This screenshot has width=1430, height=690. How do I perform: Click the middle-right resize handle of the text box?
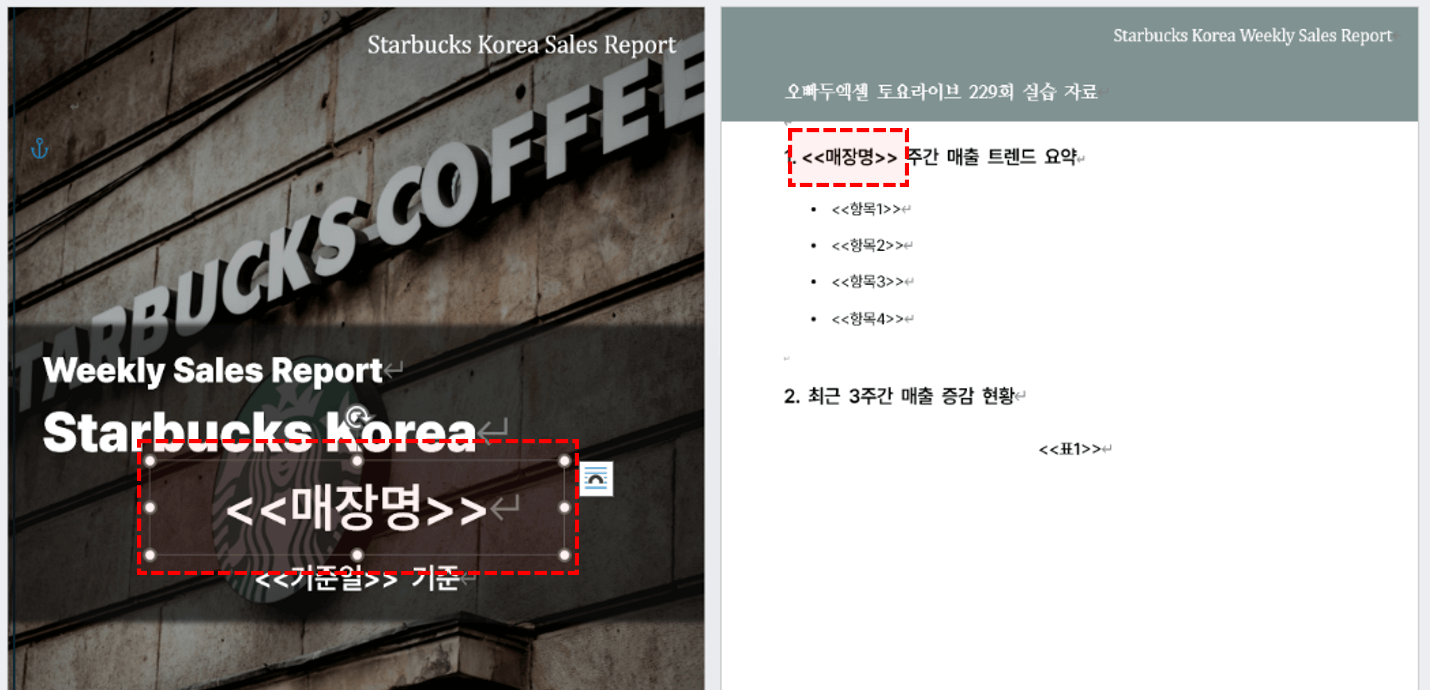click(x=564, y=508)
